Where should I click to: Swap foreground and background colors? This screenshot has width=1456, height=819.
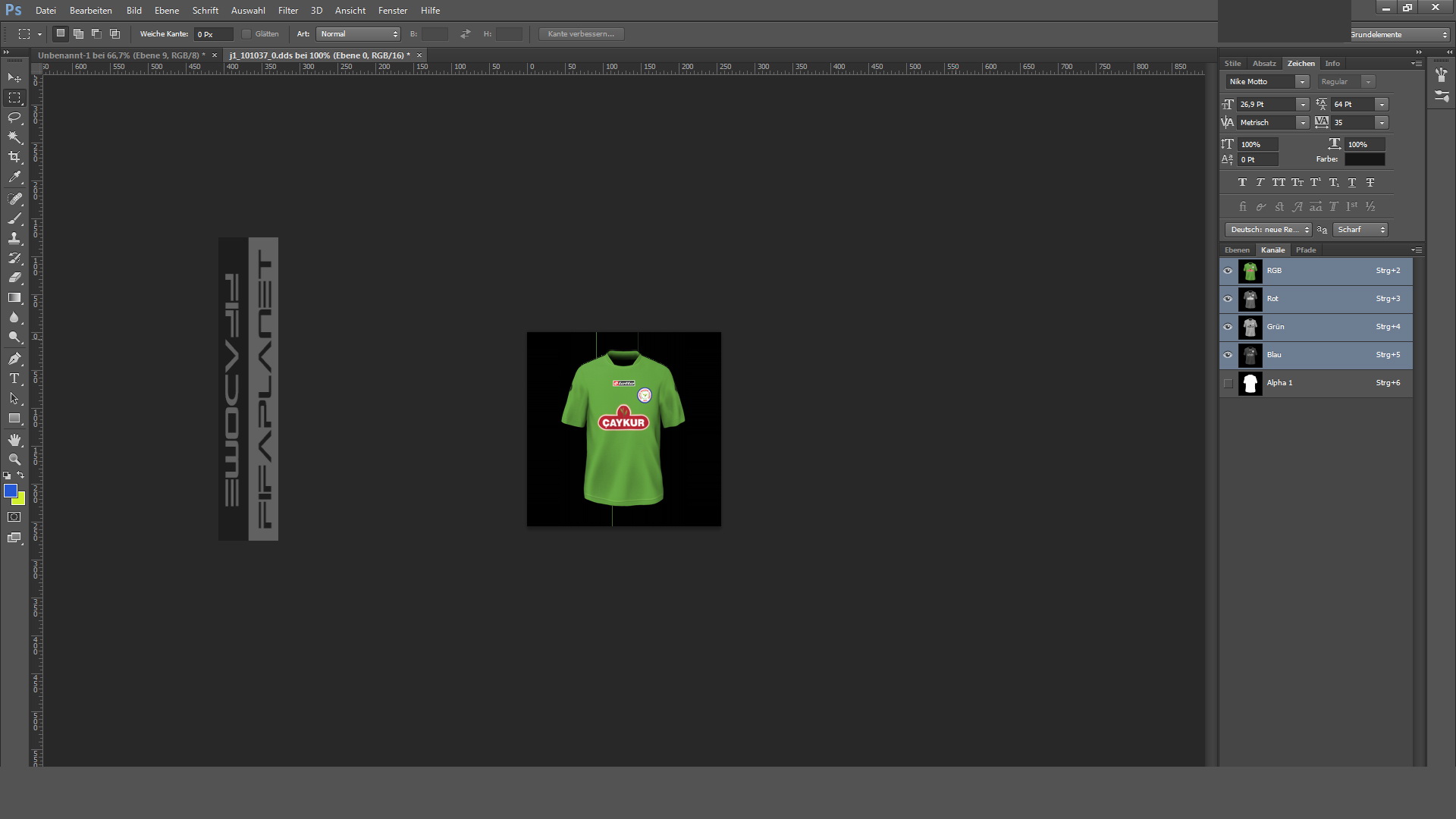point(20,475)
